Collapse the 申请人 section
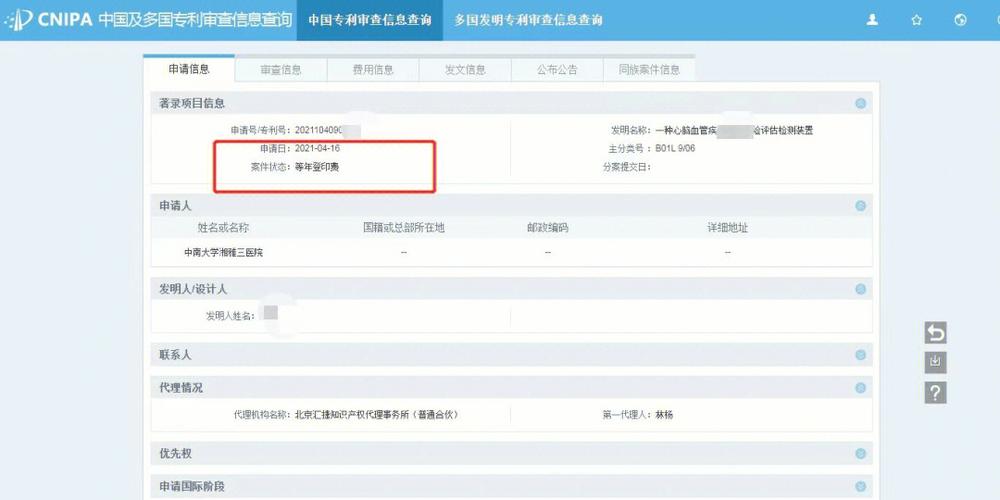1000x500 pixels. 860,205
